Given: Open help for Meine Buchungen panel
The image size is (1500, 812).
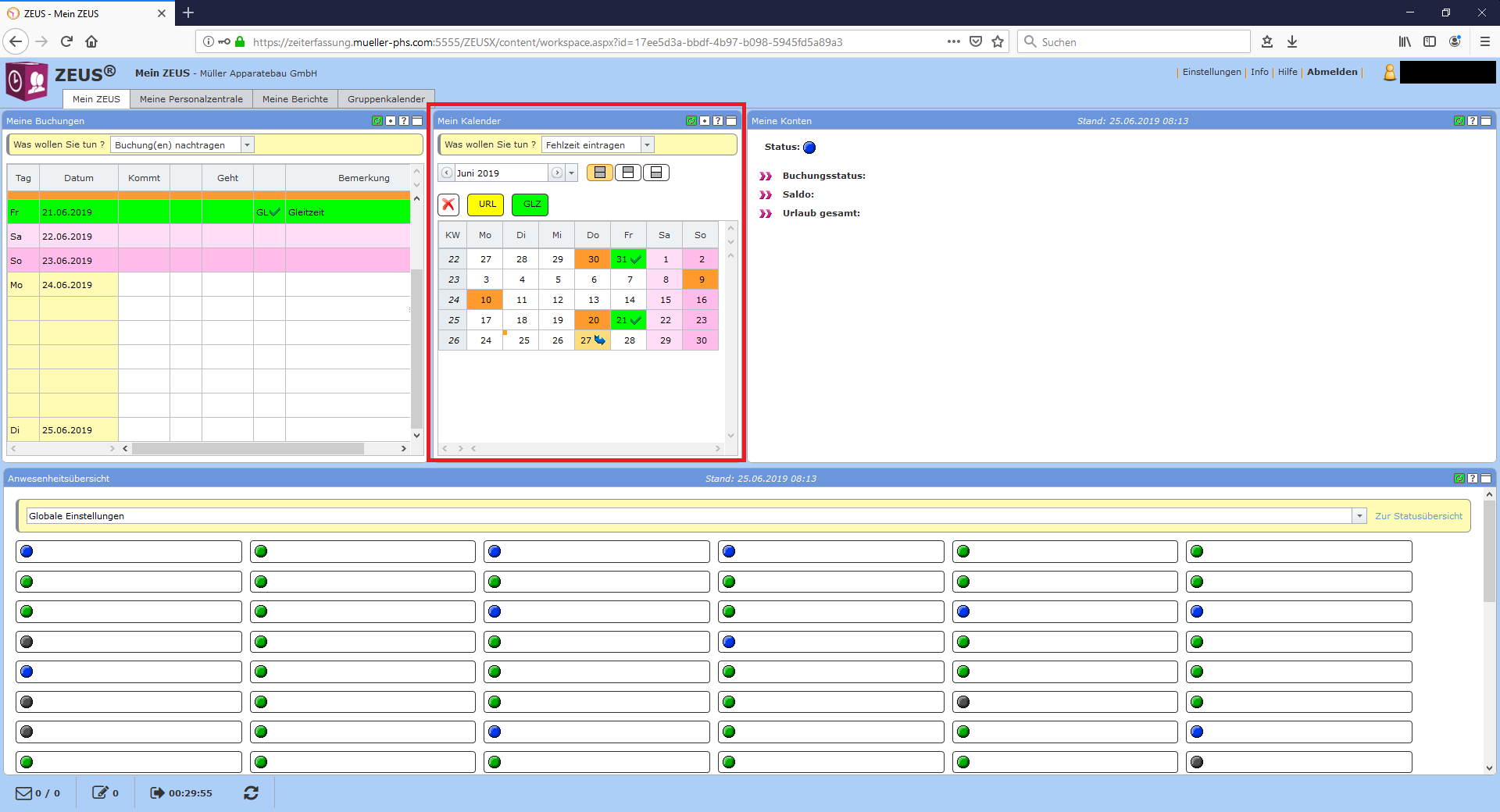Looking at the screenshot, I should click(404, 121).
